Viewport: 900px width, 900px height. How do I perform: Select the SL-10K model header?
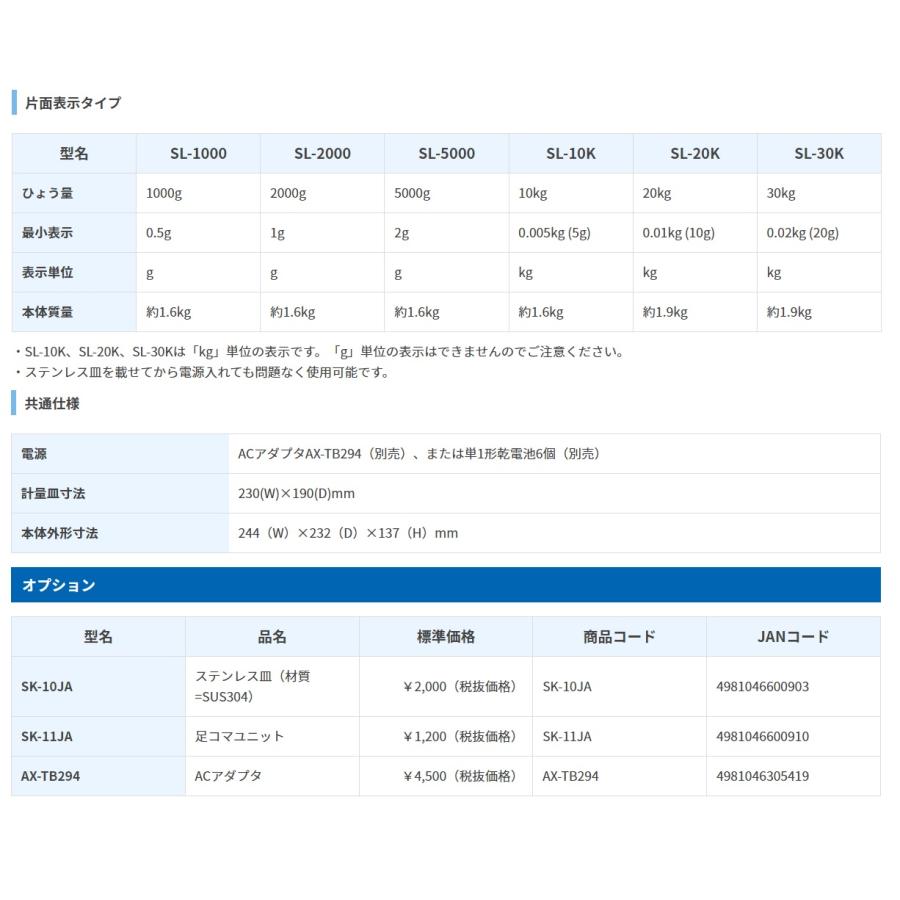pos(570,154)
